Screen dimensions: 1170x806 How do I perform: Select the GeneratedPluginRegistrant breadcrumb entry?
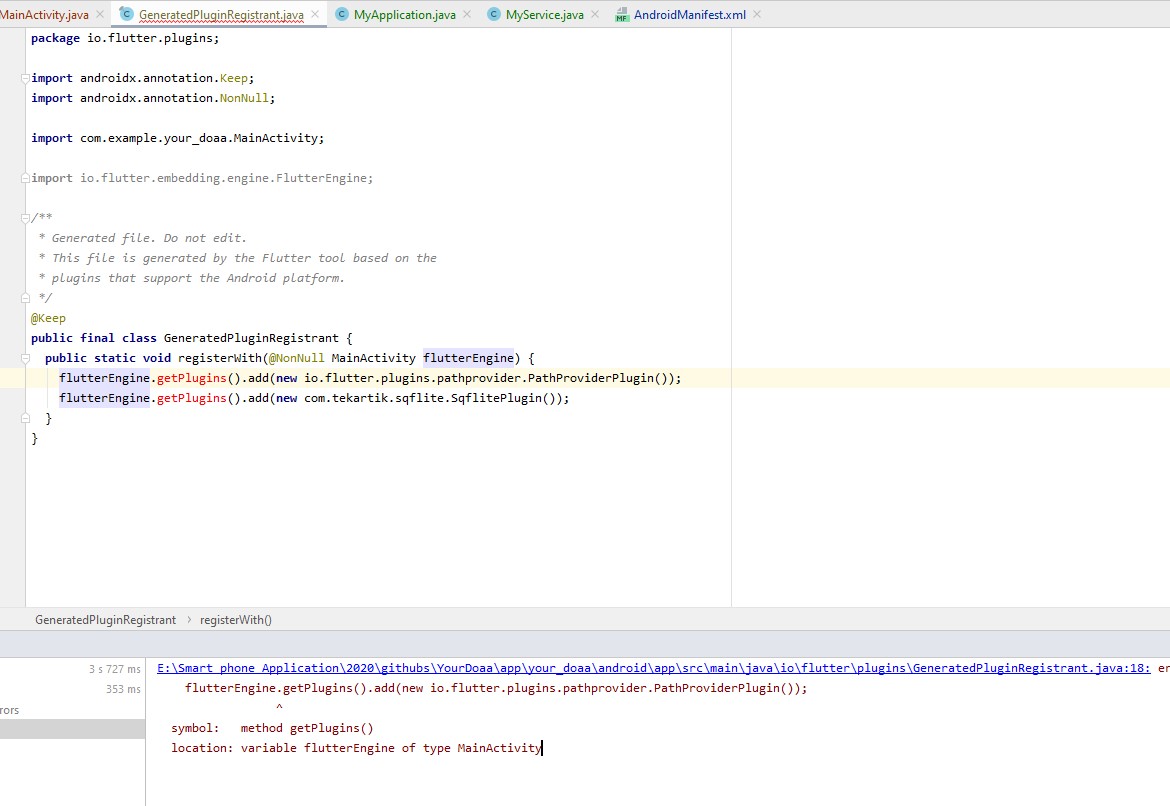pos(105,619)
